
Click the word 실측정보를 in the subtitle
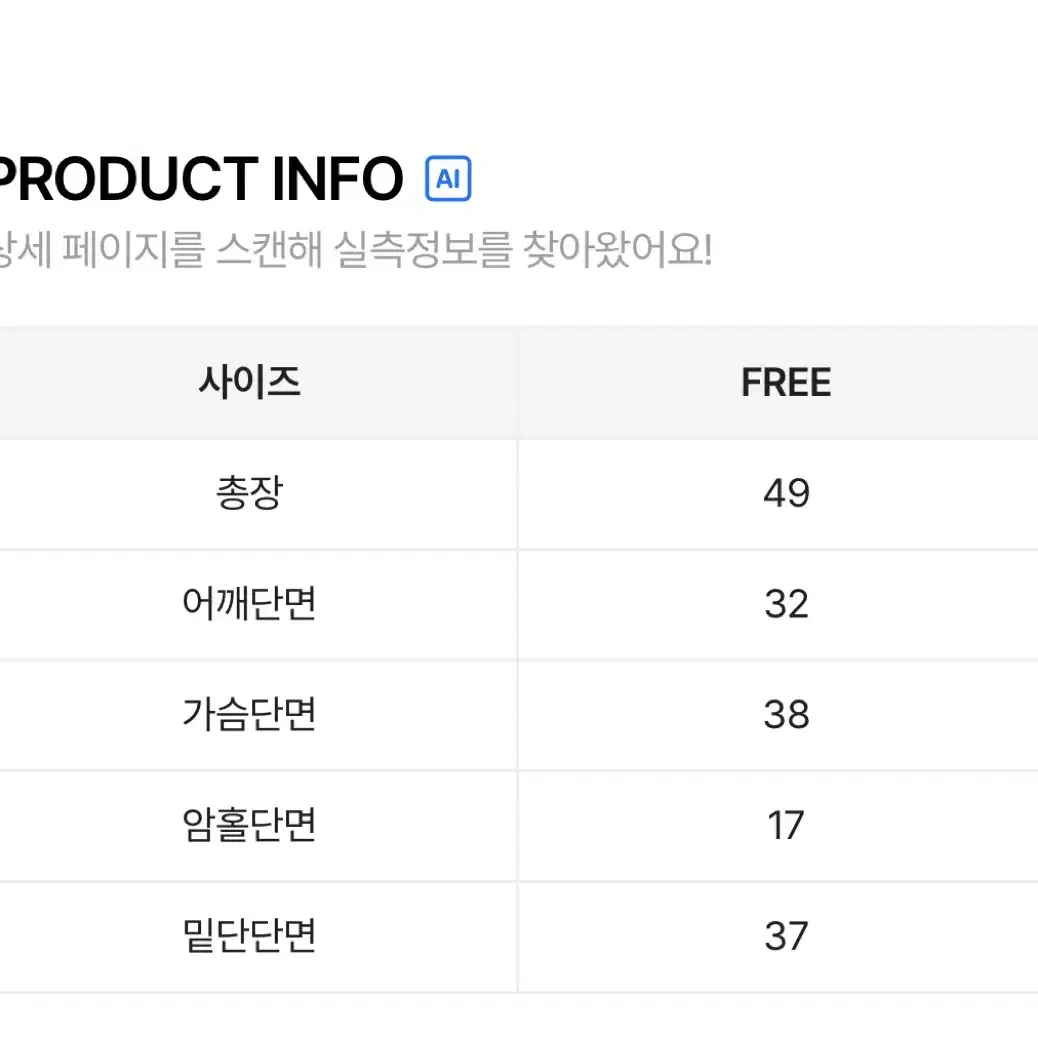point(423,250)
